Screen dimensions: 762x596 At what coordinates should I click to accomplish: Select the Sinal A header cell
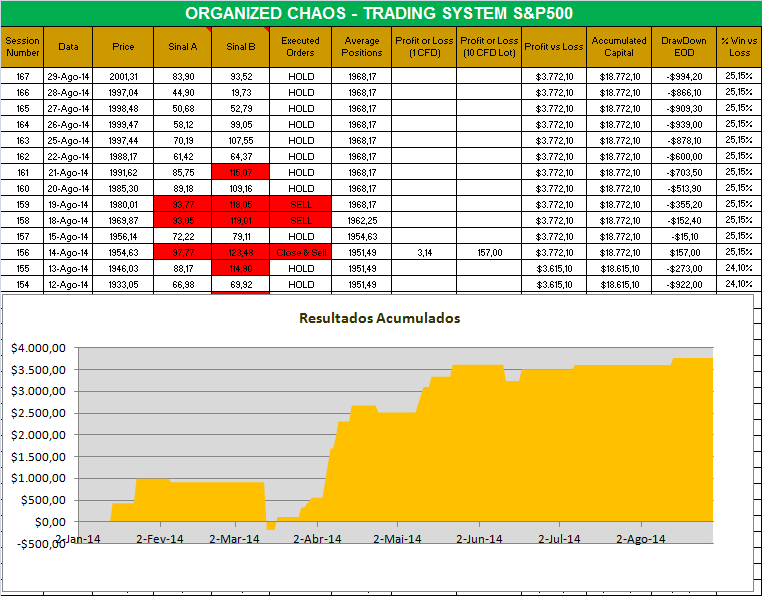pyautogui.click(x=183, y=47)
